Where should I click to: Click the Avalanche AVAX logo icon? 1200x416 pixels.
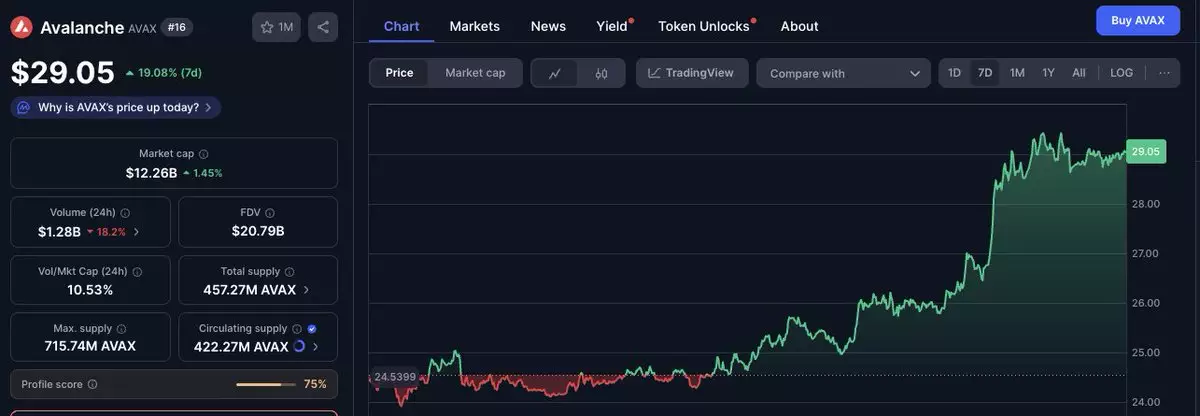click(22, 27)
